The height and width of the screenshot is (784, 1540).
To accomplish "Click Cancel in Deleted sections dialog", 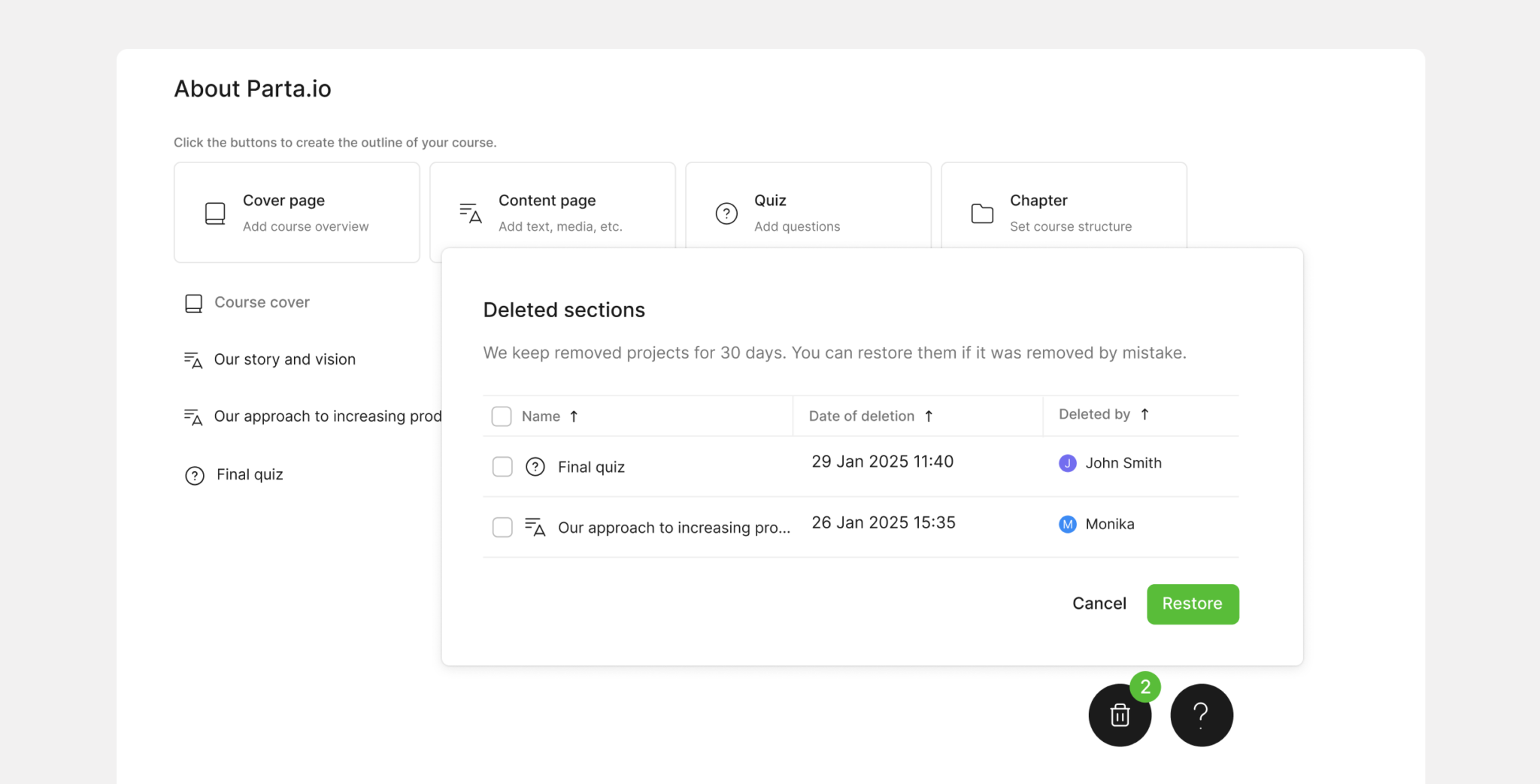I will click(1099, 604).
